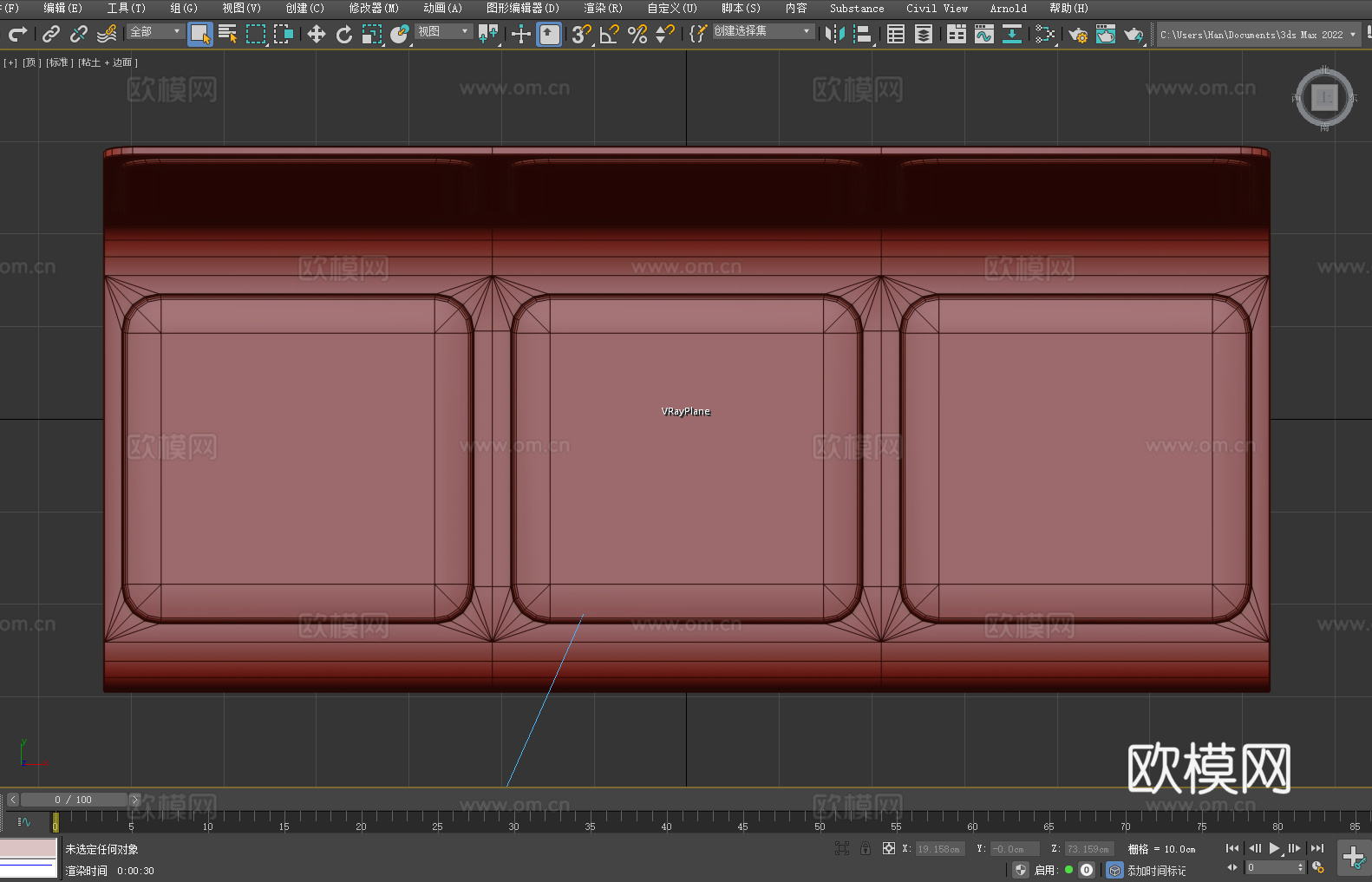This screenshot has height=882, width=1372.
Task: Open the Curve Editor icon
Action: tap(984, 34)
